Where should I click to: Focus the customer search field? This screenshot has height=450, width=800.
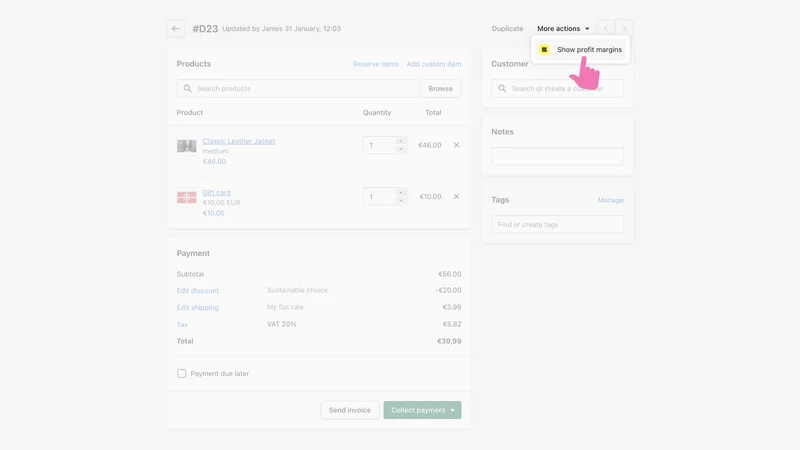(557, 88)
